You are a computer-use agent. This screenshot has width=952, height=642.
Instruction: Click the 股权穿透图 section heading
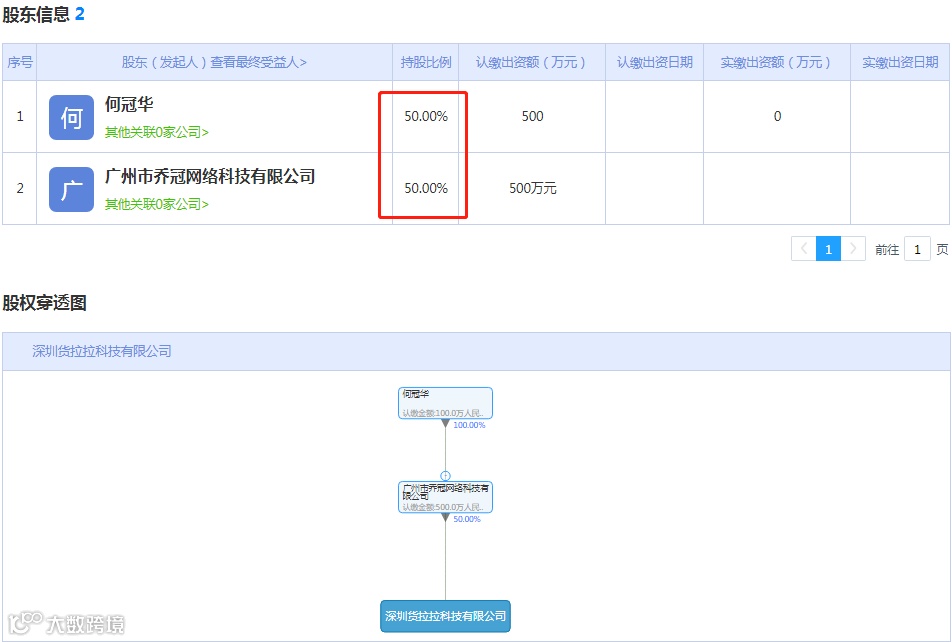(44, 302)
